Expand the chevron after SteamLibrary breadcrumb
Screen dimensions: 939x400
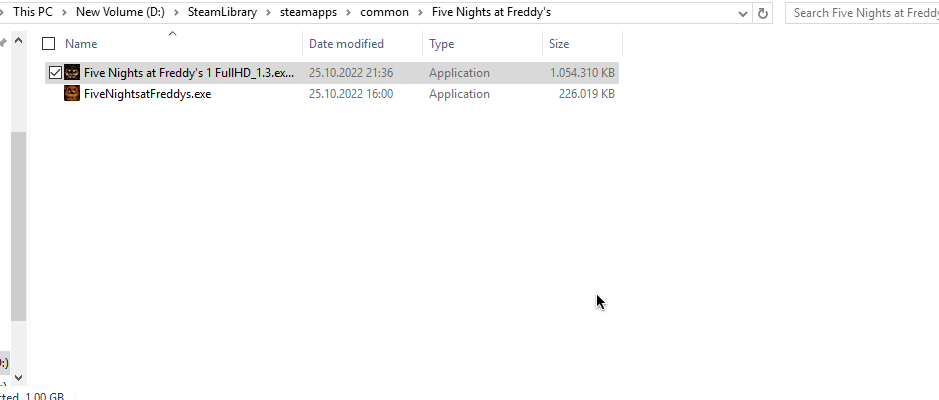click(x=268, y=12)
